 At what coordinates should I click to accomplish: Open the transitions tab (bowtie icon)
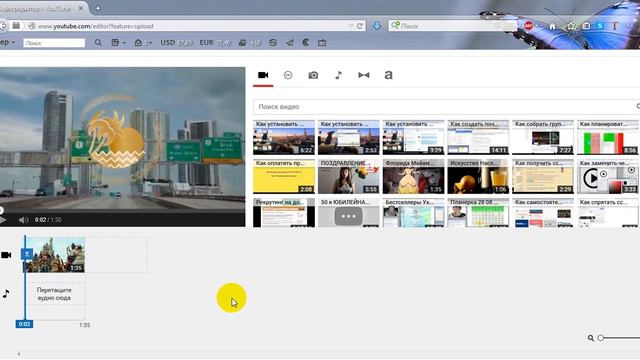pos(364,75)
